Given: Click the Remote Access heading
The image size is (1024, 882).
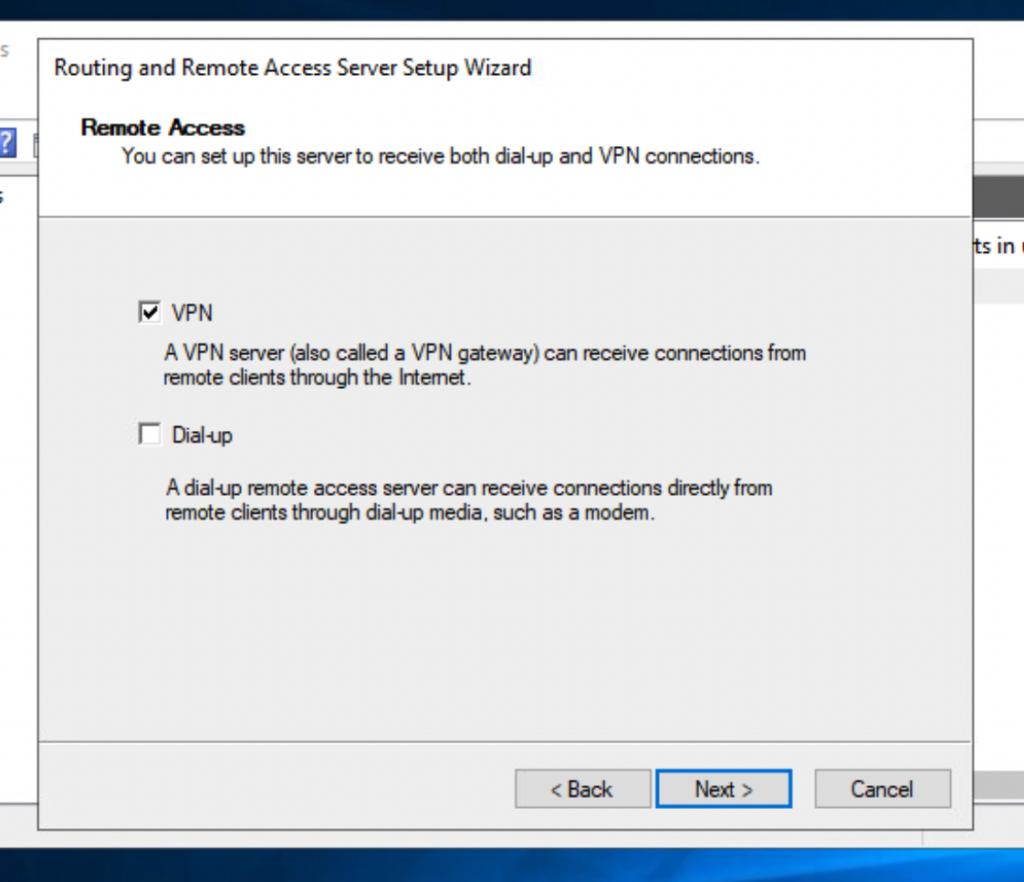Looking at the screenshot, I should coord(162,128).
